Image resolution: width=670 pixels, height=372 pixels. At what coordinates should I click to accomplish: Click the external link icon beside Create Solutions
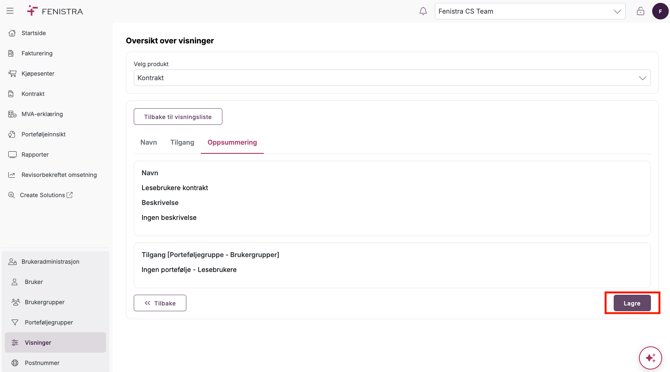(70, 195)
